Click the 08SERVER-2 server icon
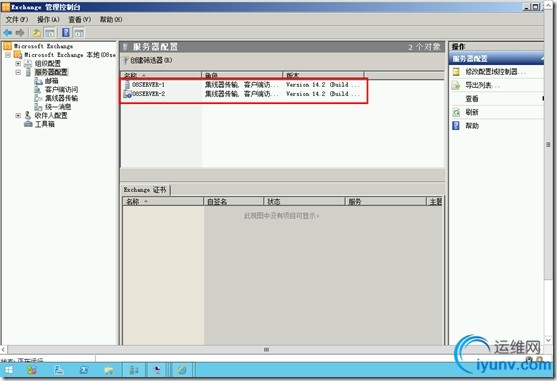Viewport: 557px width, 381px height. [x=128, y=94]
